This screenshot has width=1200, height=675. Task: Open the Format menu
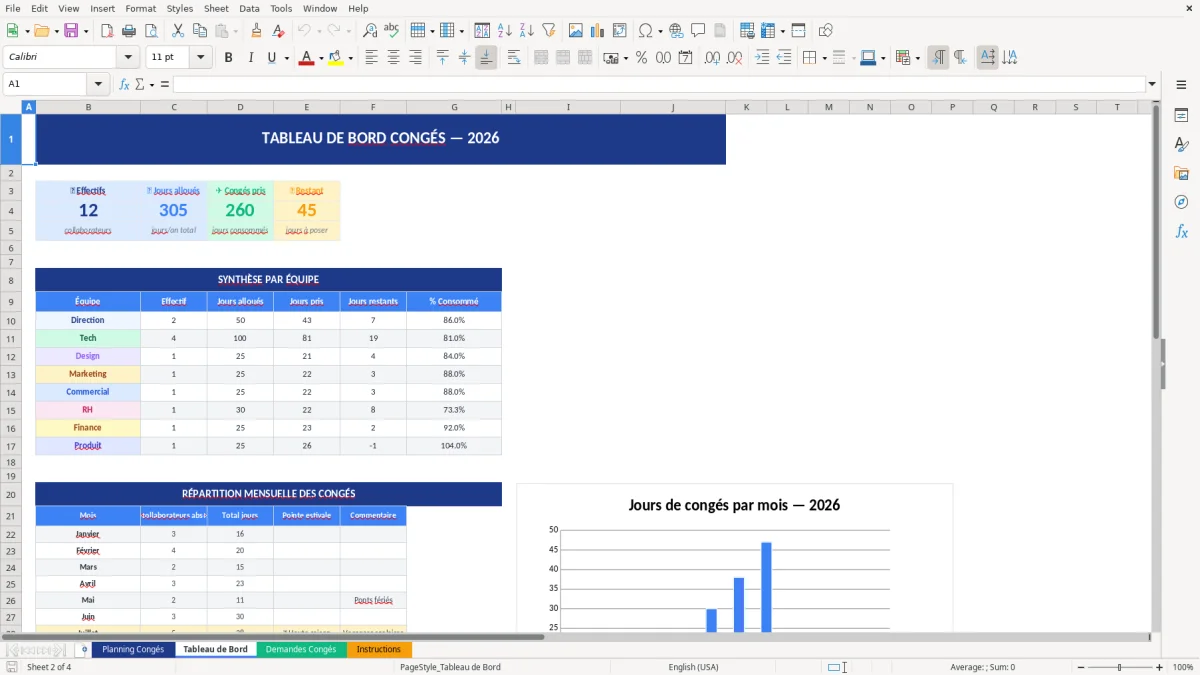140,8
